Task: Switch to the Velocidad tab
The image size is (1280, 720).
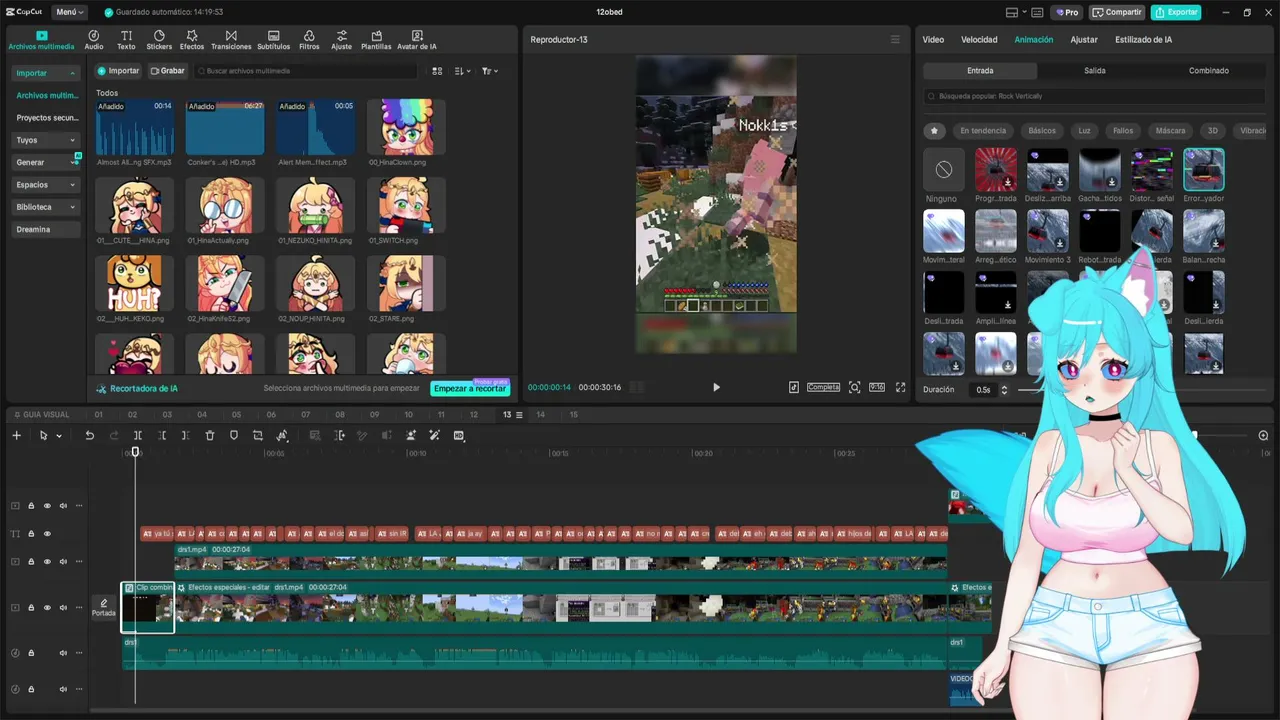Action: [x=979, y=40]
